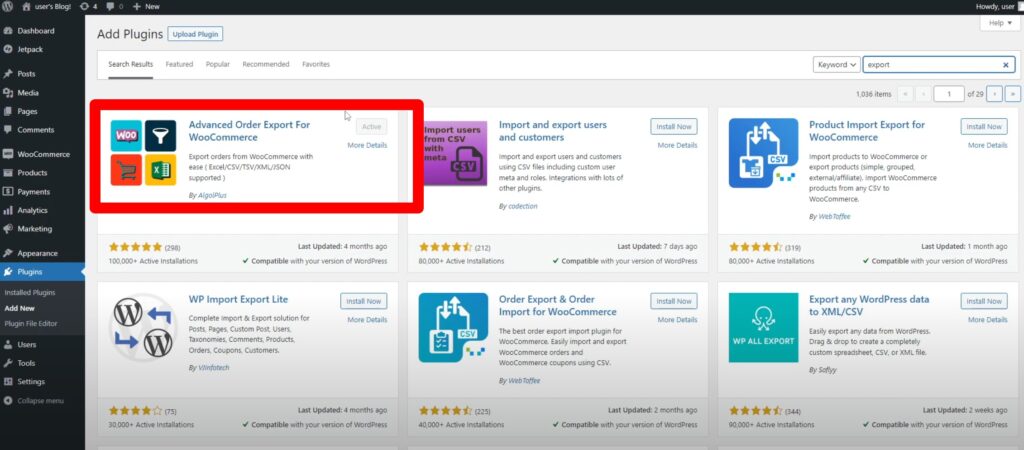
Task: Install Export any WordPress data to XML/CSV
Action: point(984,301)
